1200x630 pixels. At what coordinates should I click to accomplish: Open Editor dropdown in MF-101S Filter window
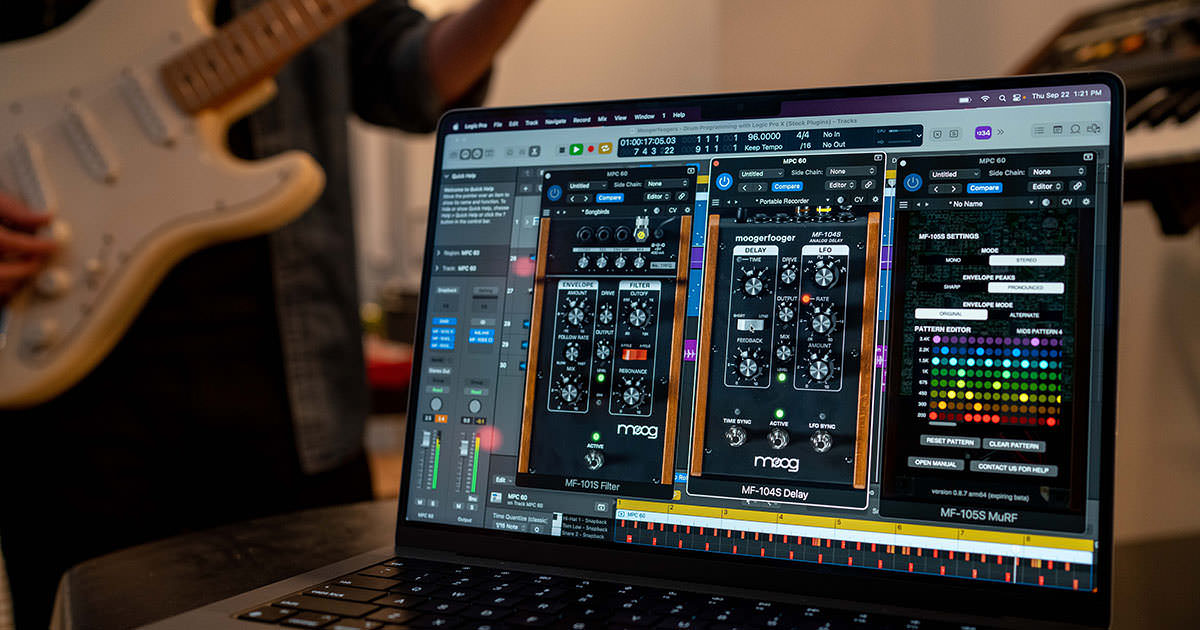(657, 197)
